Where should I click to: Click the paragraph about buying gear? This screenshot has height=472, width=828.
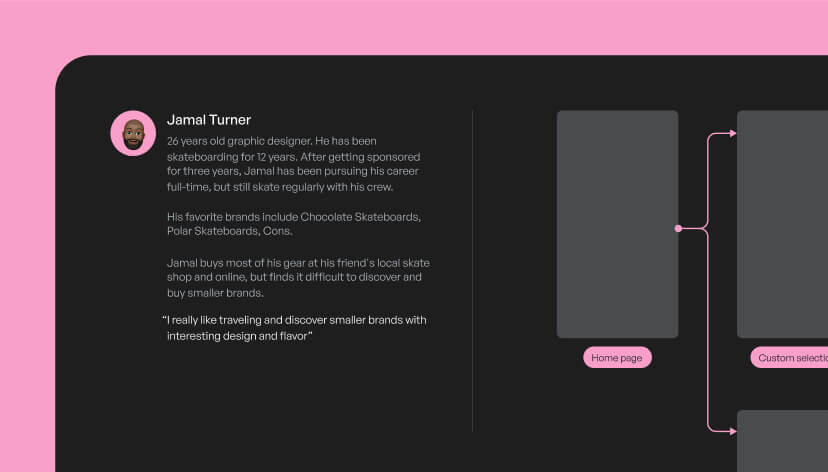pyautogui.click(x=297, y=277)
